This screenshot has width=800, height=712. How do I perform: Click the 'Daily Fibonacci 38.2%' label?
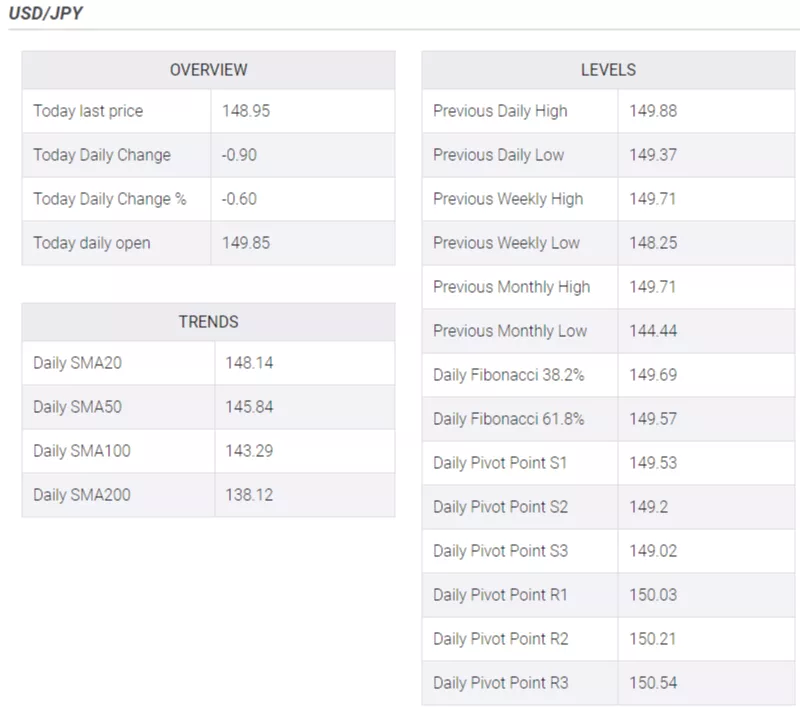pyautogui.click(x=508, y=375)
